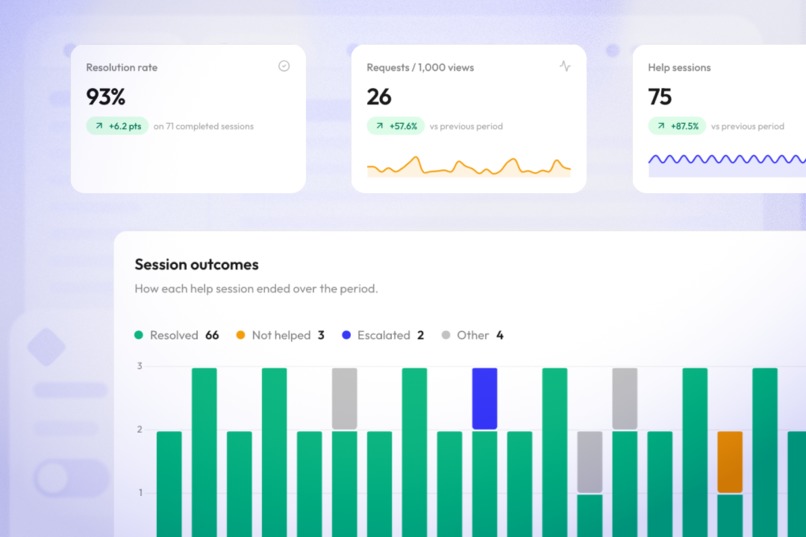806x537 pixels.
Task: Click the Other count 4
Action: pyautogui.click(x=500, y=335)
